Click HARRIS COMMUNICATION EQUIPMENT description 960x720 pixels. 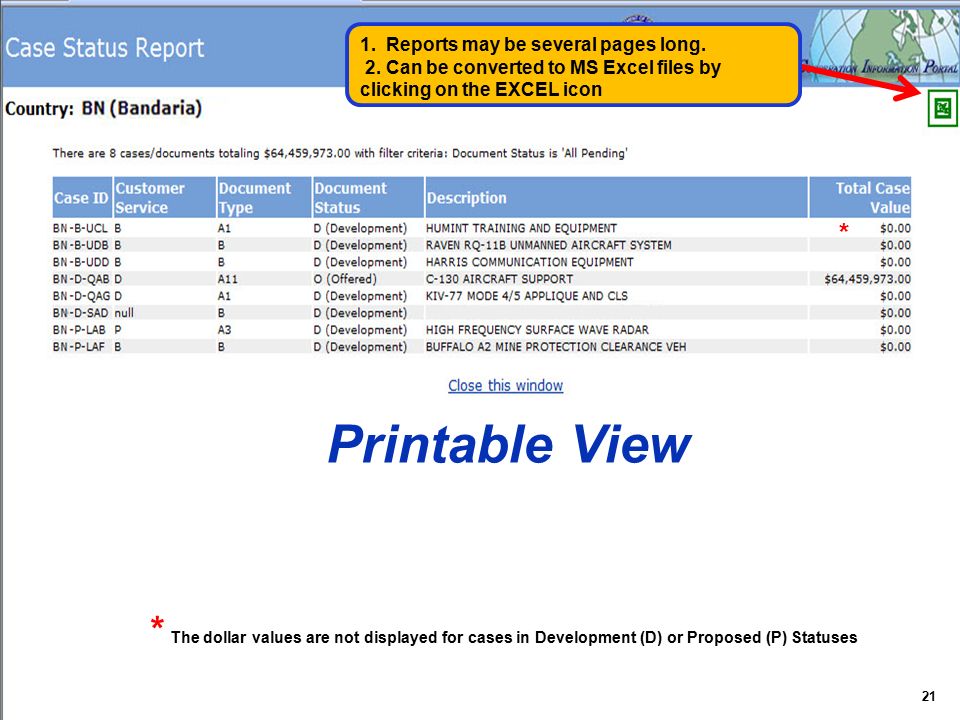pos(530,262)
